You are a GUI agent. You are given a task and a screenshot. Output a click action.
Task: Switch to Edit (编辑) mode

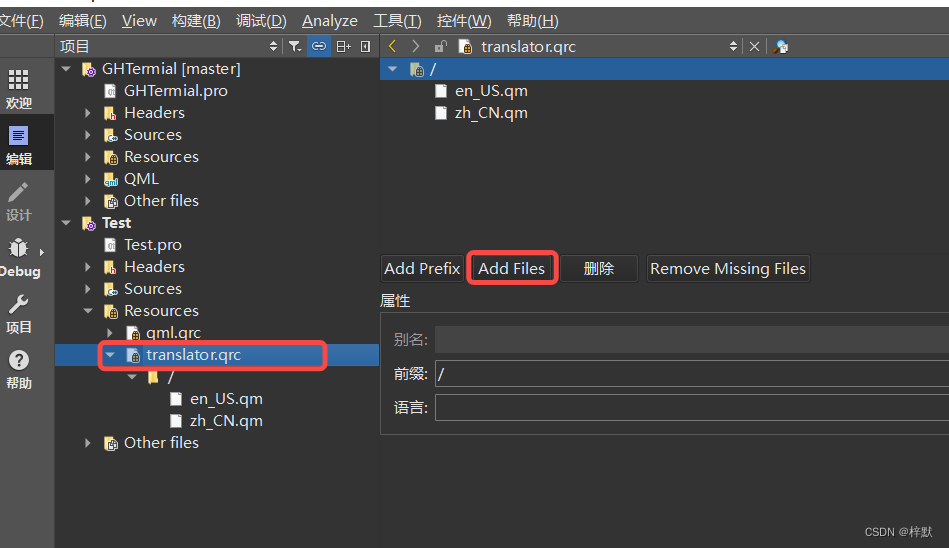pyautogui.click(x=19, y=145)
